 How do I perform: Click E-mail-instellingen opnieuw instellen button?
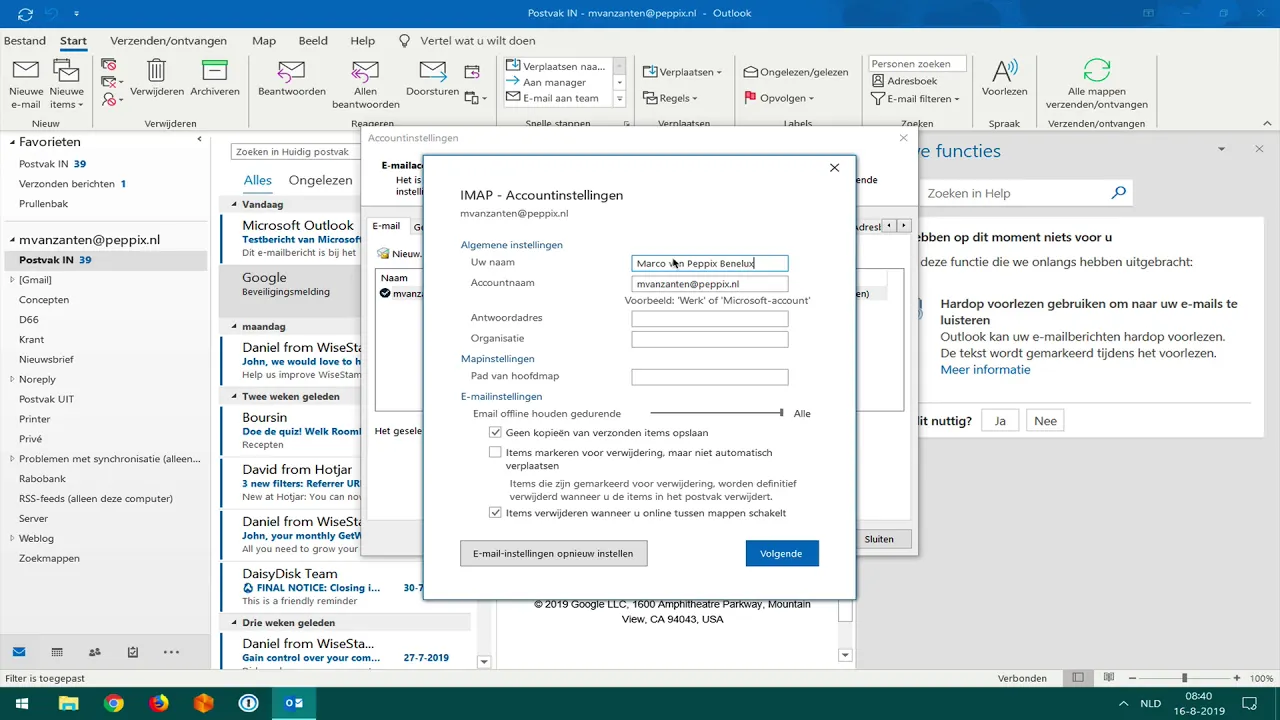pyautogui.click(x=553, y=553)
